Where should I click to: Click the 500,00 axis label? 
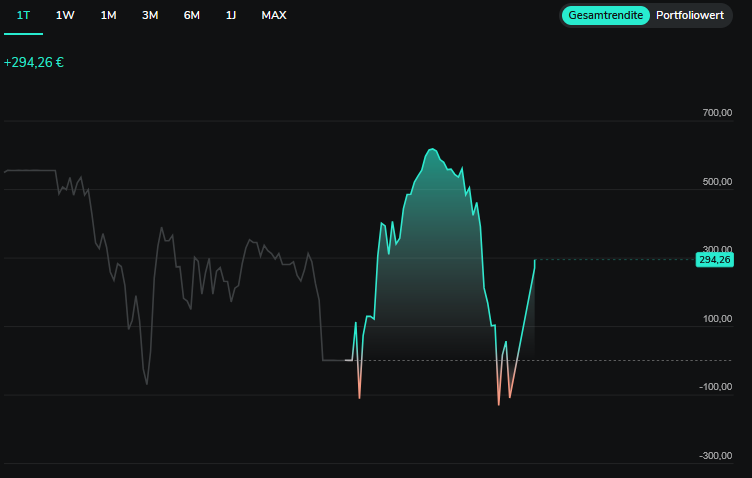[x=717, y=182]
